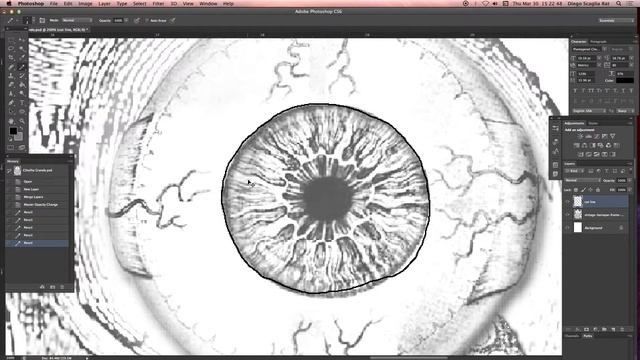Toggle lock transparent pixels in Layers

click(576, 190)
